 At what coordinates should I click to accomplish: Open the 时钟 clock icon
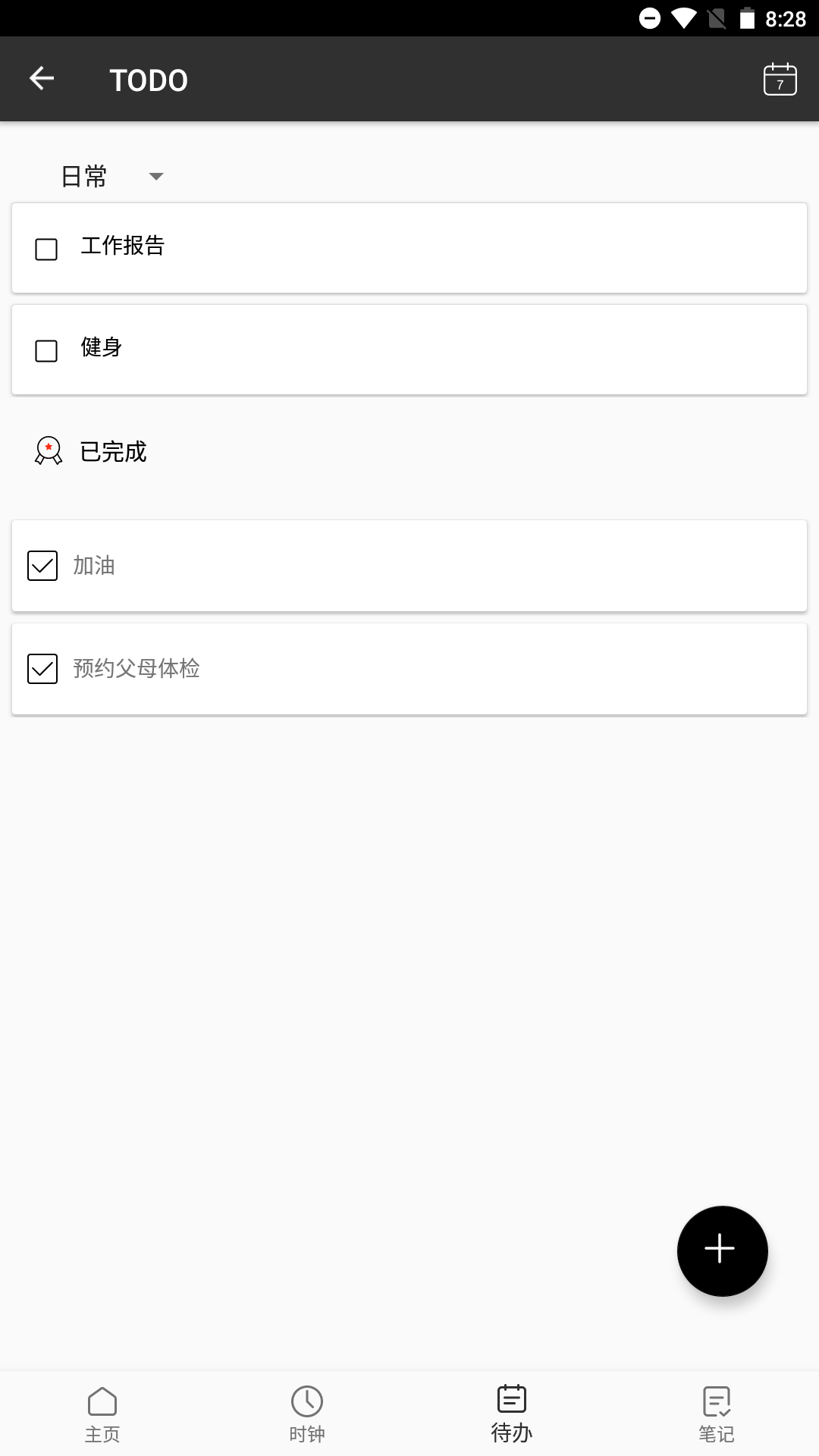coord(307,1403)
